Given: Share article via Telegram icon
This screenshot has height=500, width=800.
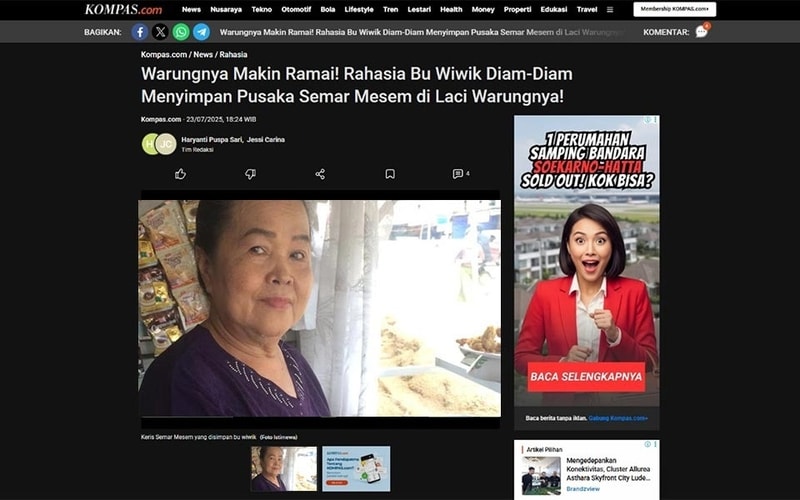Looking at the screenshot, I should pyautogui.click(x=201, y=32).
